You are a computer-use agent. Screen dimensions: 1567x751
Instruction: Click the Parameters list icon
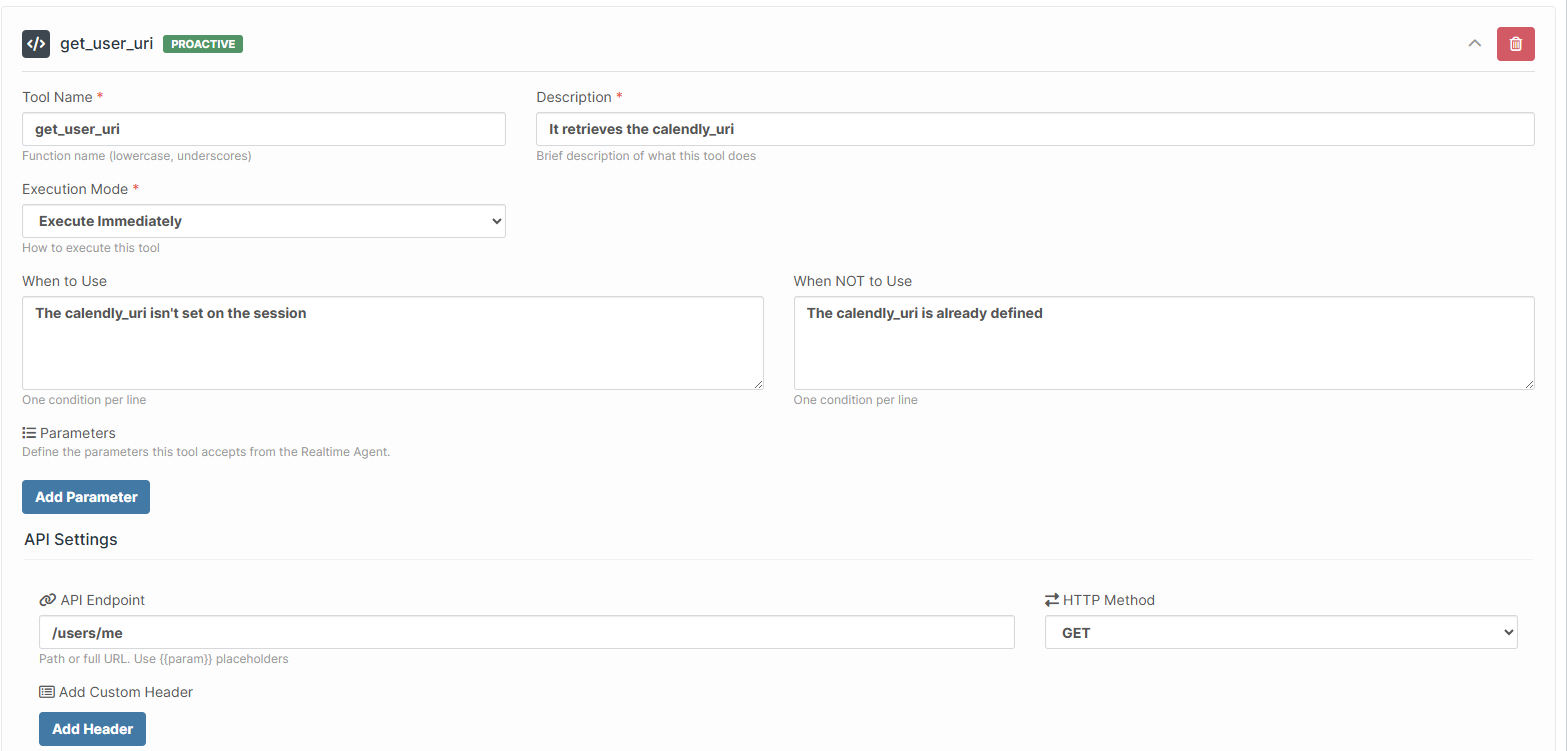29,433
